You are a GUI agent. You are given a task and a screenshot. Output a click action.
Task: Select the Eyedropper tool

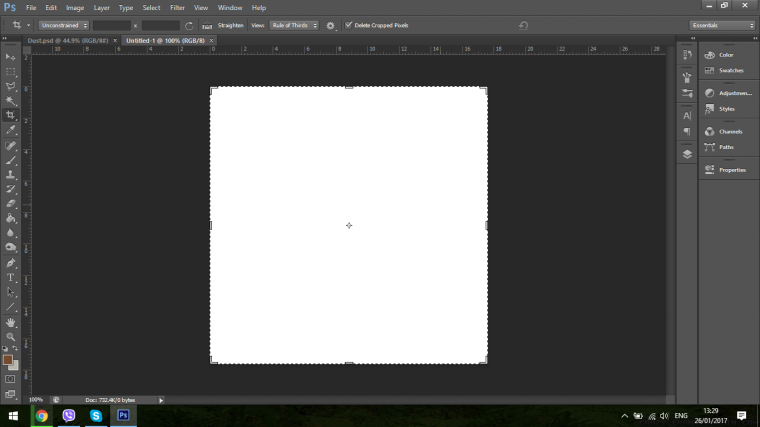(x=10, y=130)
